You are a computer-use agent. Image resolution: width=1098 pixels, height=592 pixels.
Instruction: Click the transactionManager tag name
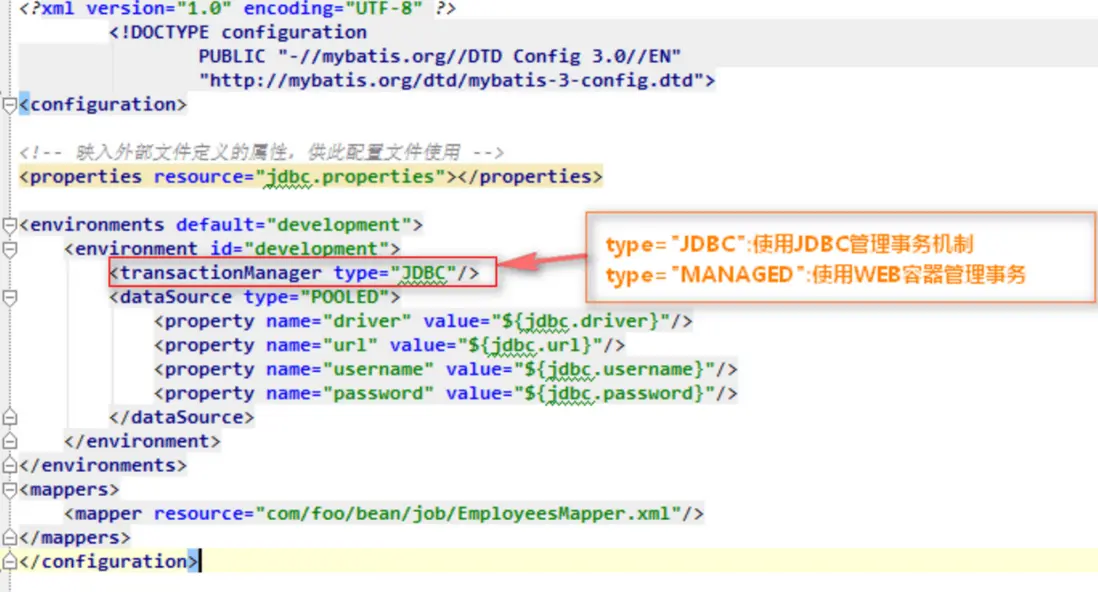point(221,273)
